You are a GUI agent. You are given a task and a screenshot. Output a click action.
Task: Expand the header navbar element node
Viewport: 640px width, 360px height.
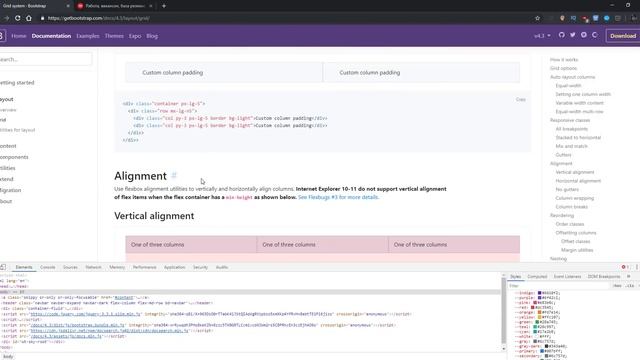click(106, 303)
